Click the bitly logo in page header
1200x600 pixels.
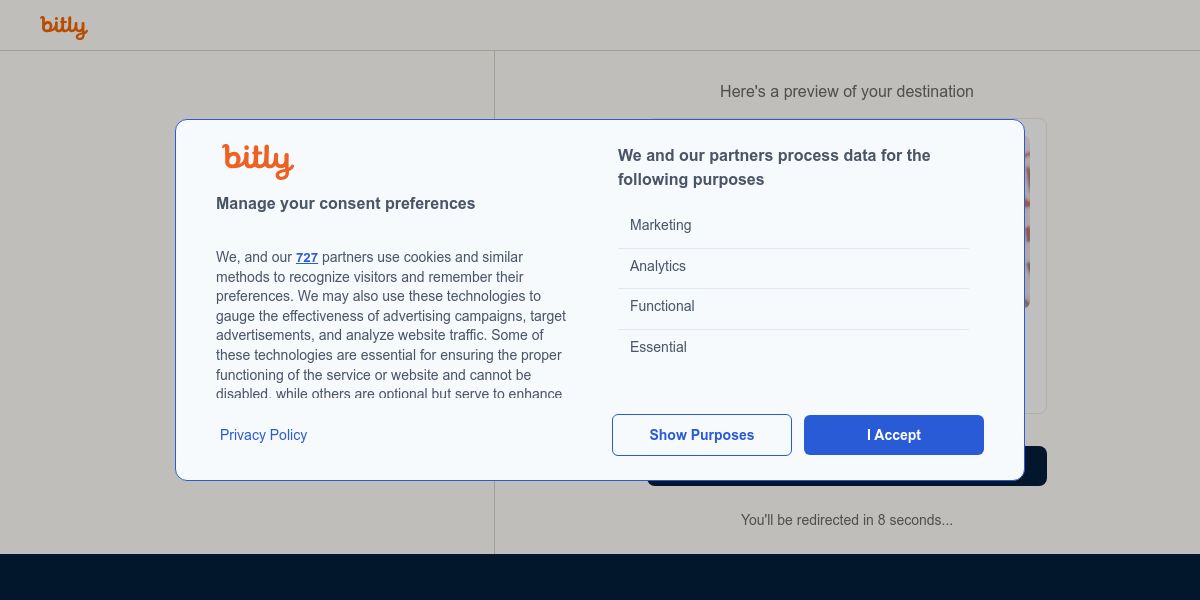tap(64, 27)
